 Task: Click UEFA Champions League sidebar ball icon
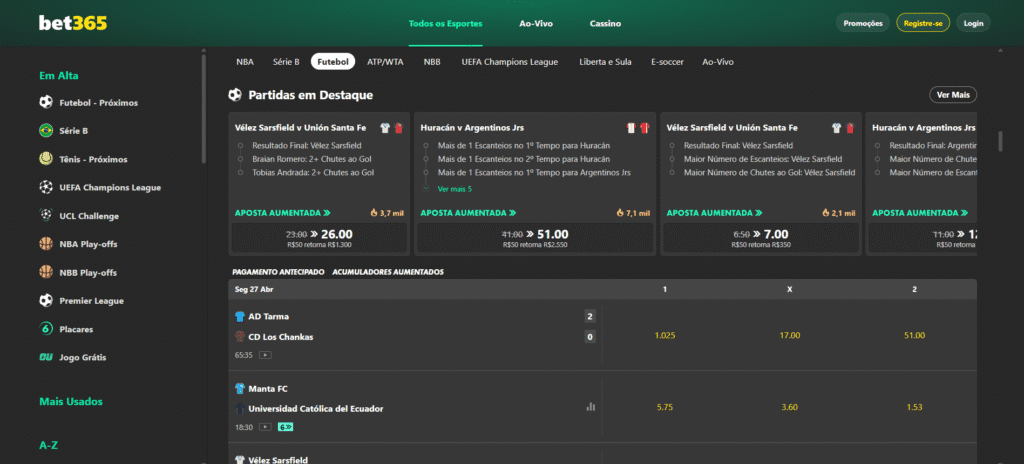pos(46,188)
